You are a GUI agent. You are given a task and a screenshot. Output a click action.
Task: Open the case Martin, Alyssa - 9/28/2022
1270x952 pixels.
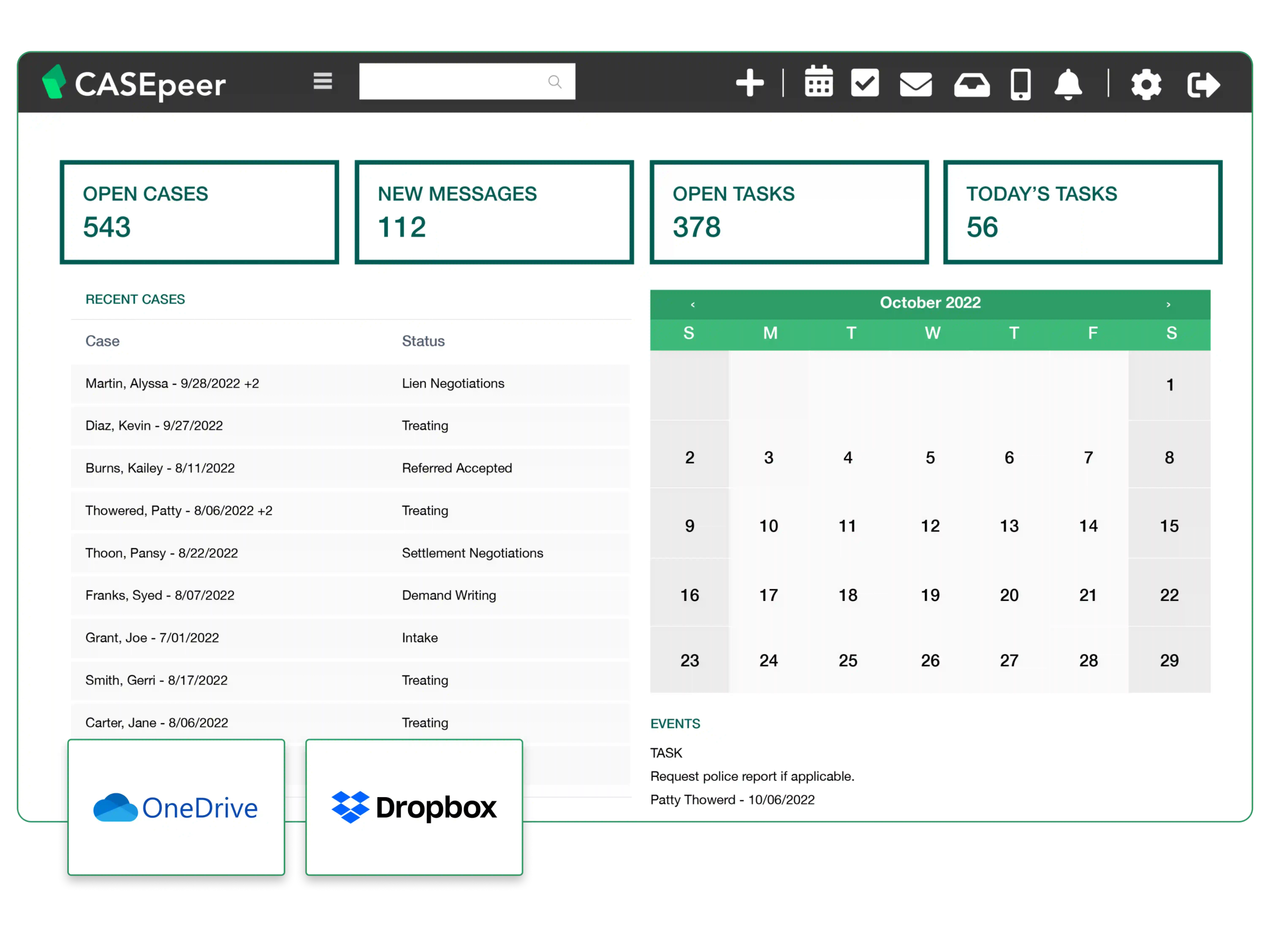tap(172, 383)
